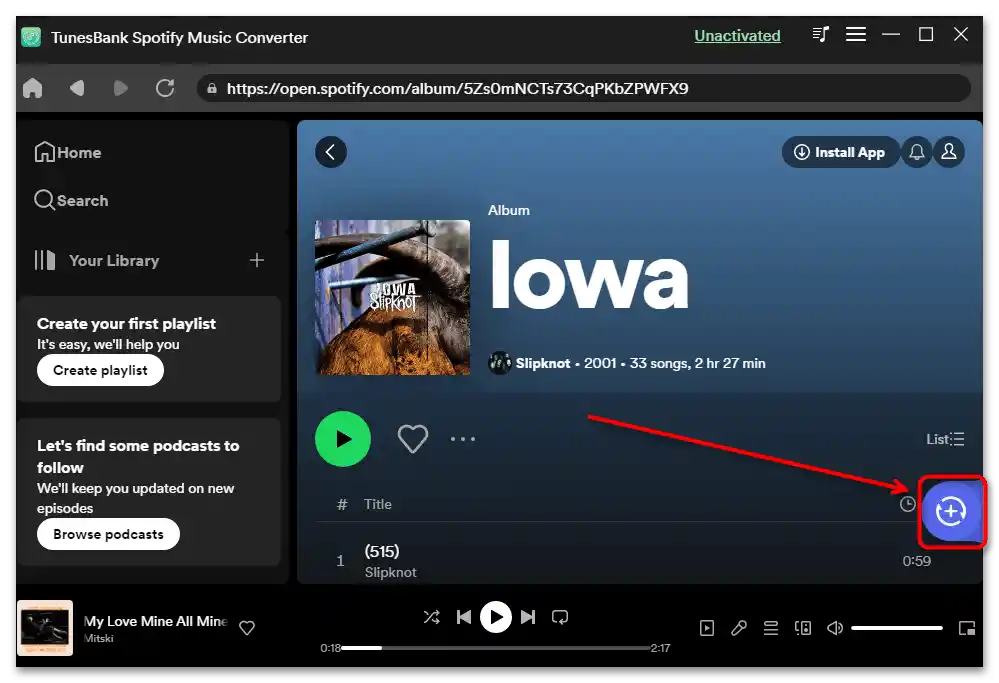This screenshot has width=999, height=683.
Task: Click the Browse podcasts button
Action: click(x=108, y=534)
